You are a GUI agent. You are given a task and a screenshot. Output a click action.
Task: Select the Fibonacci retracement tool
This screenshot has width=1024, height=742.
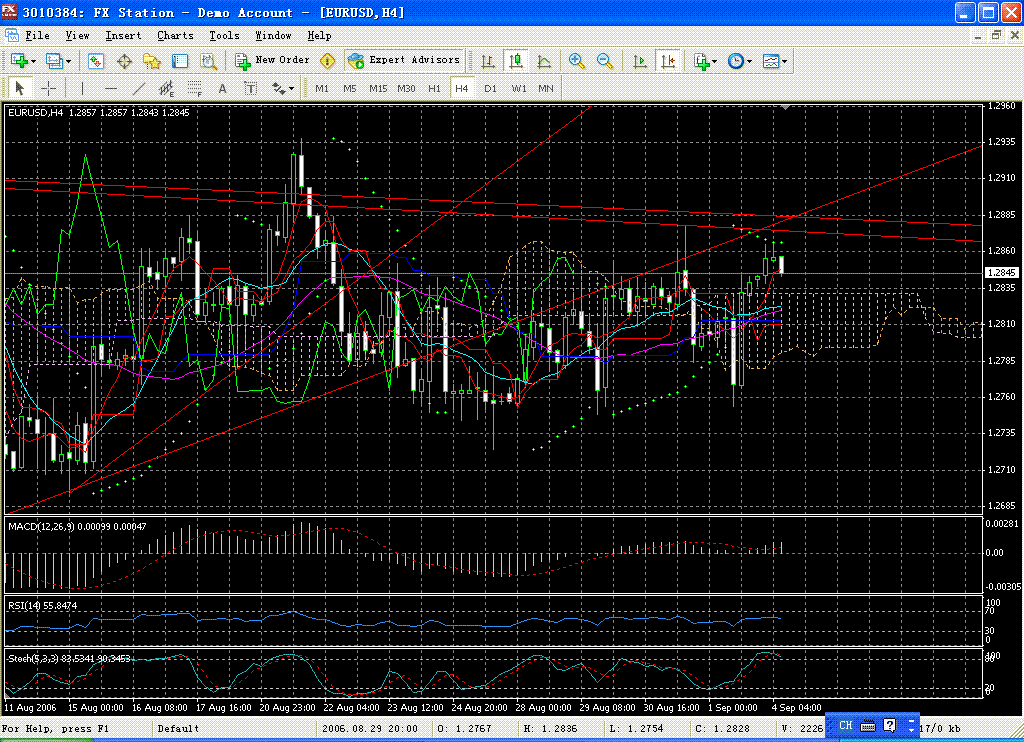coord(195,88)
